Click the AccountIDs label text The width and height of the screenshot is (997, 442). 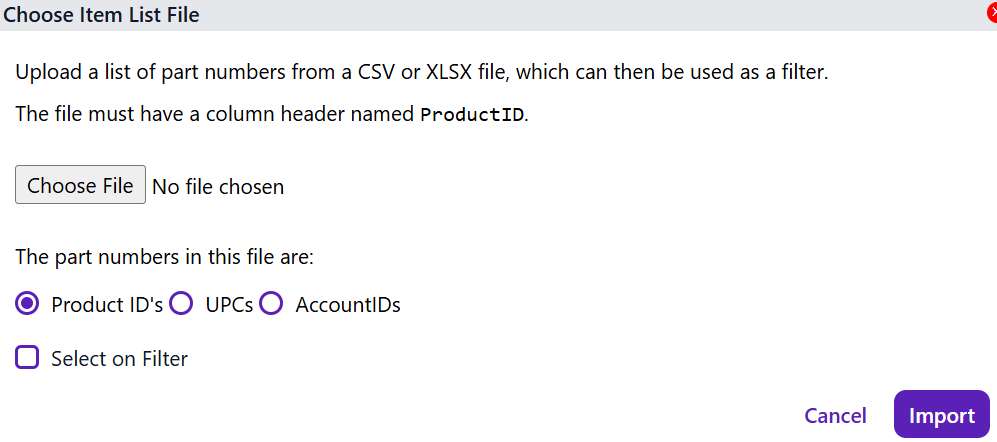(x=348, y=305)
